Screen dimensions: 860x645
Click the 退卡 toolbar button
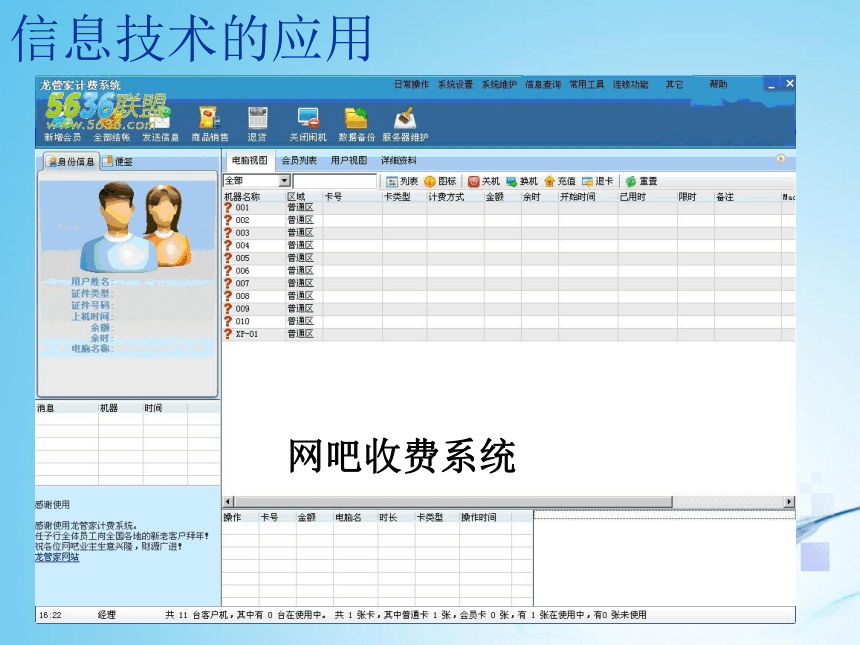(x=597, y=181)
